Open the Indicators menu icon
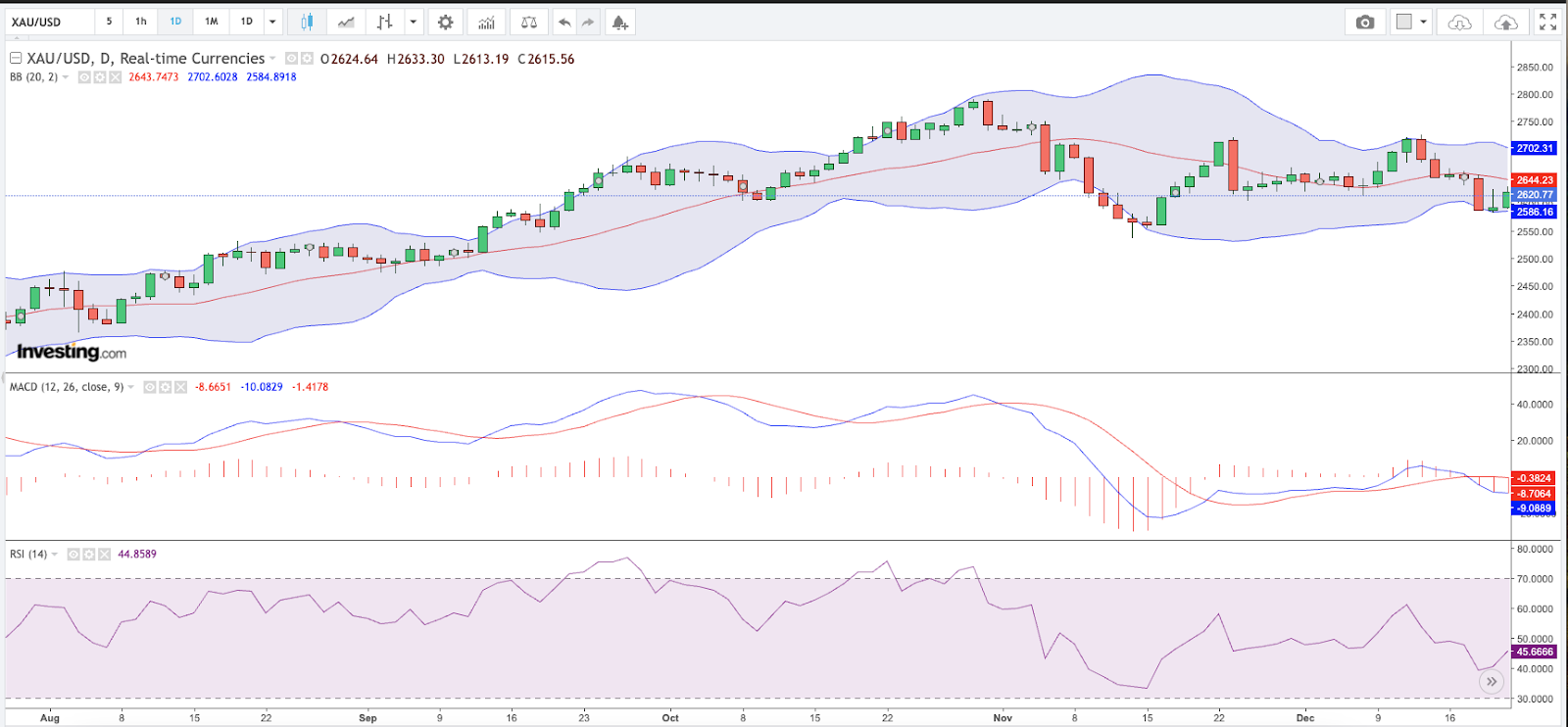 tap(486, 22)
